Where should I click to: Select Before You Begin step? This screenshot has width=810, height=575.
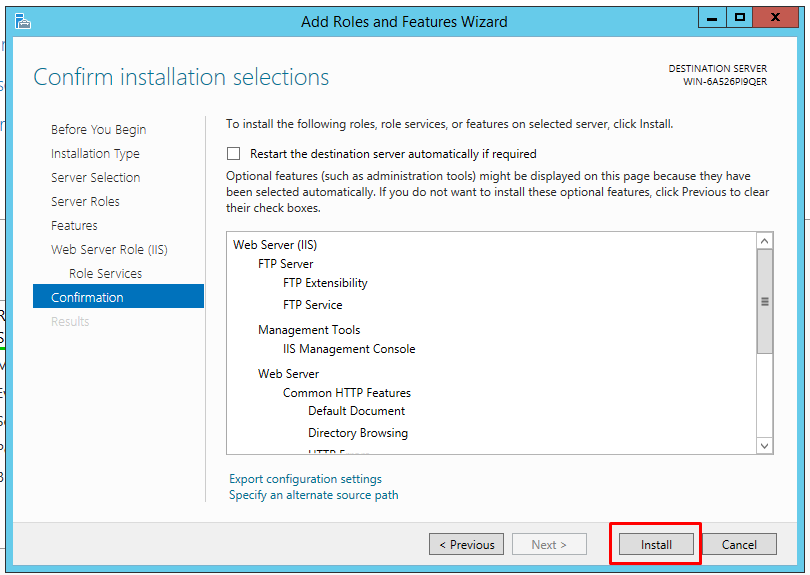pos(98,129)
